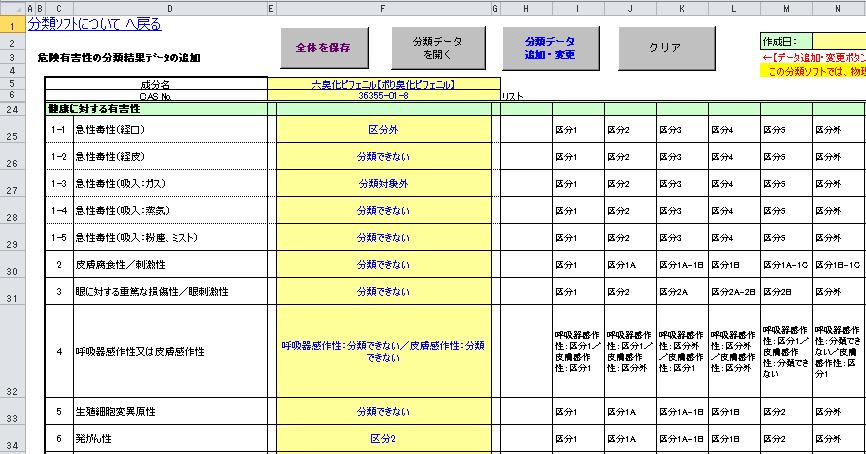The height and width of the screenshot is (454, 866).
Task: Click the 生殖細胞変異原性 row label
Action: pos(118,411)
